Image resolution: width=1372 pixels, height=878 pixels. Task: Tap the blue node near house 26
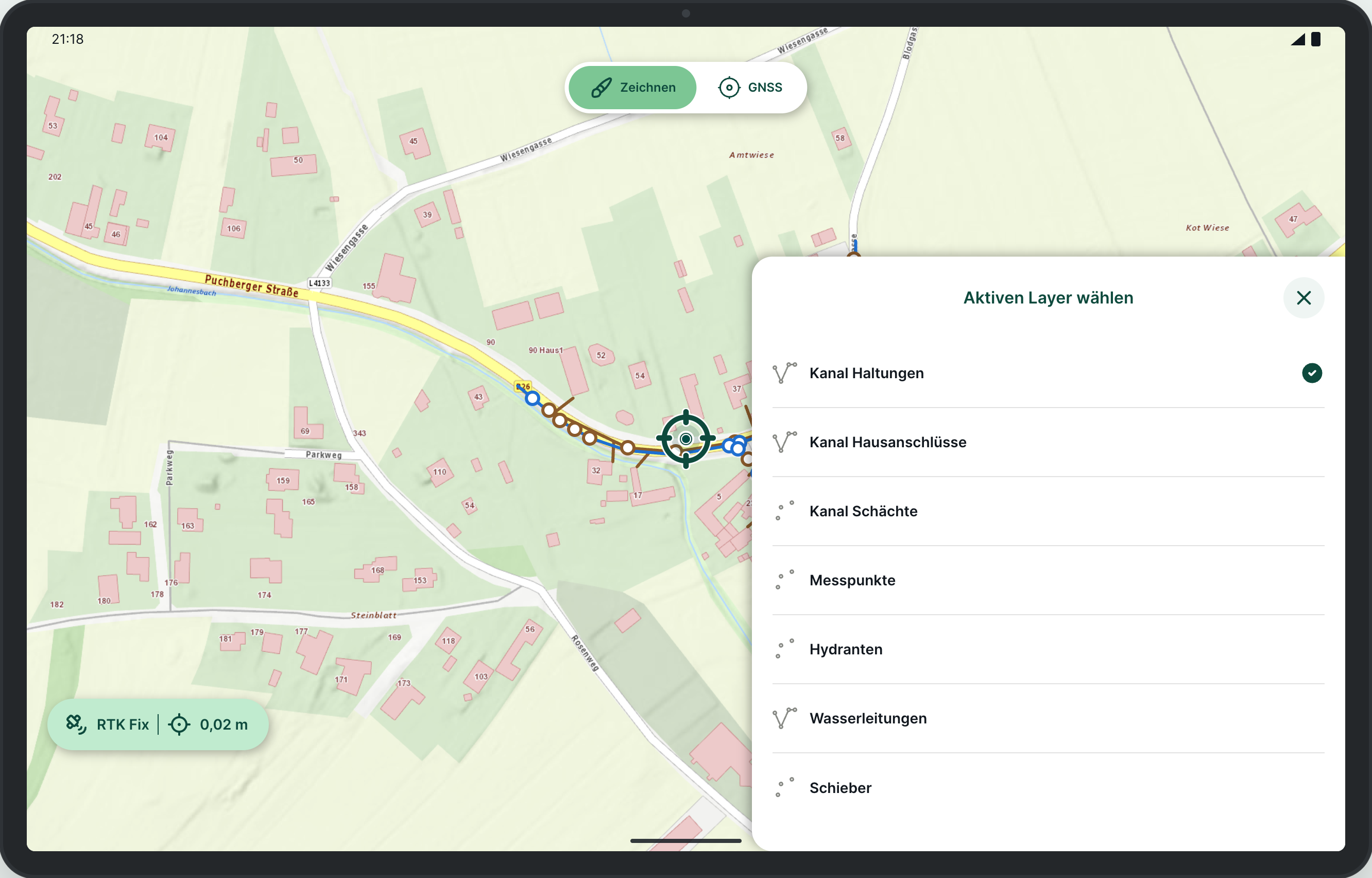click(x=531, y=398)
